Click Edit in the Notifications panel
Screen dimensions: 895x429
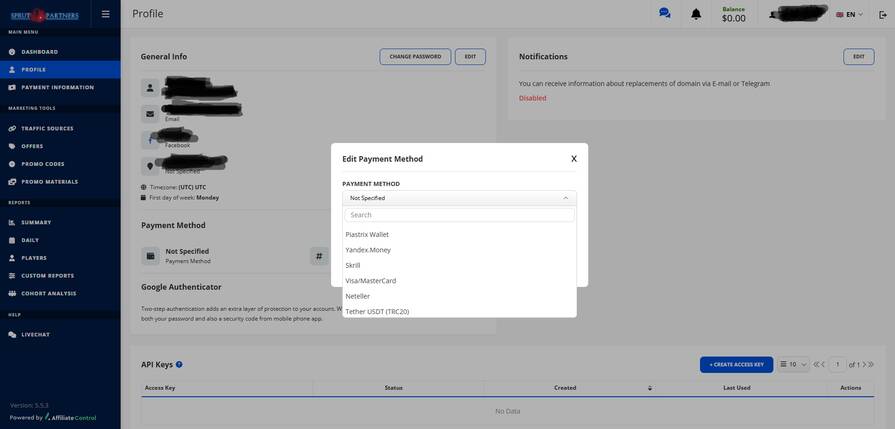(x=858, y=57)
